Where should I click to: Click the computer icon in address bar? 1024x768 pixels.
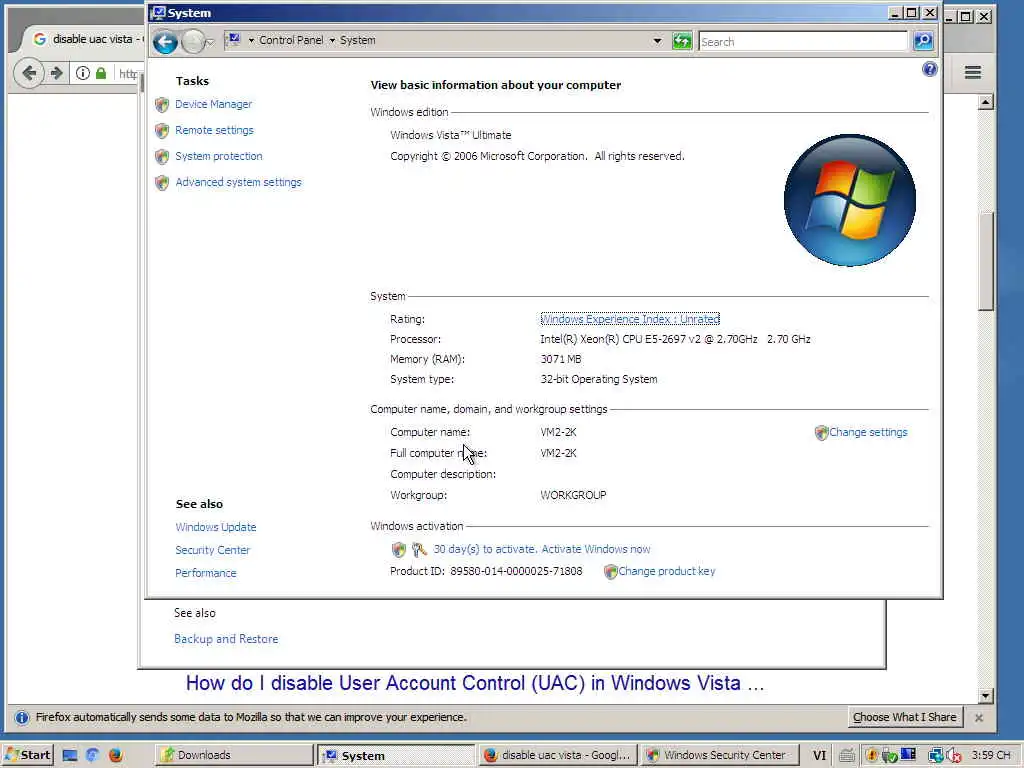coord(234,40)
